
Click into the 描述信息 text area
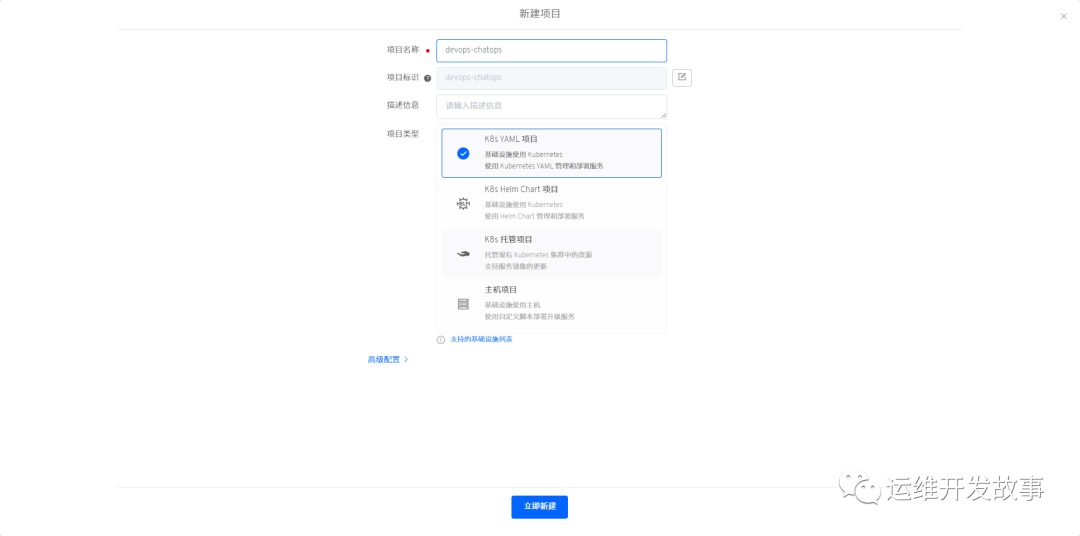(x=551, y=106)
